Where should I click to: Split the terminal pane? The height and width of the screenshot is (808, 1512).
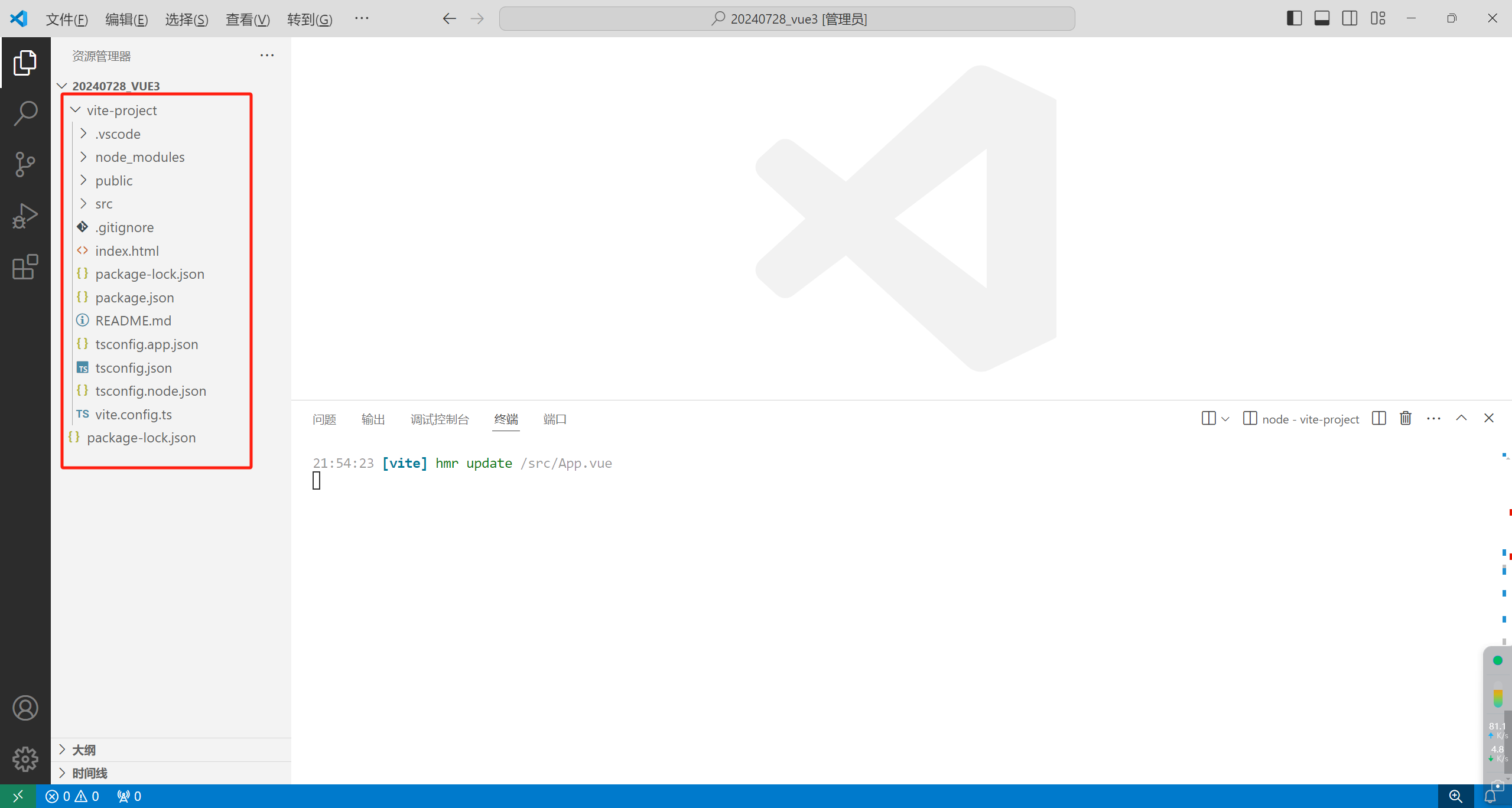(1378, 419)
